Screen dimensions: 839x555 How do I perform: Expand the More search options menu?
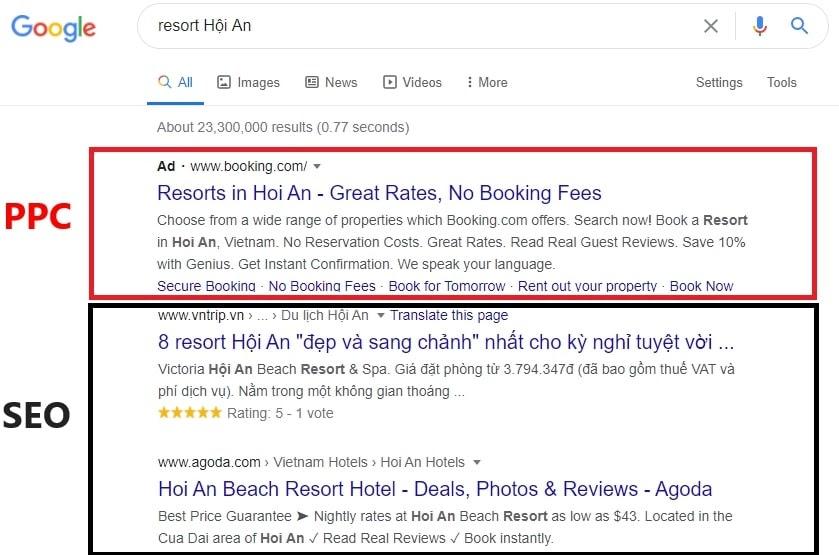[487, 82]
